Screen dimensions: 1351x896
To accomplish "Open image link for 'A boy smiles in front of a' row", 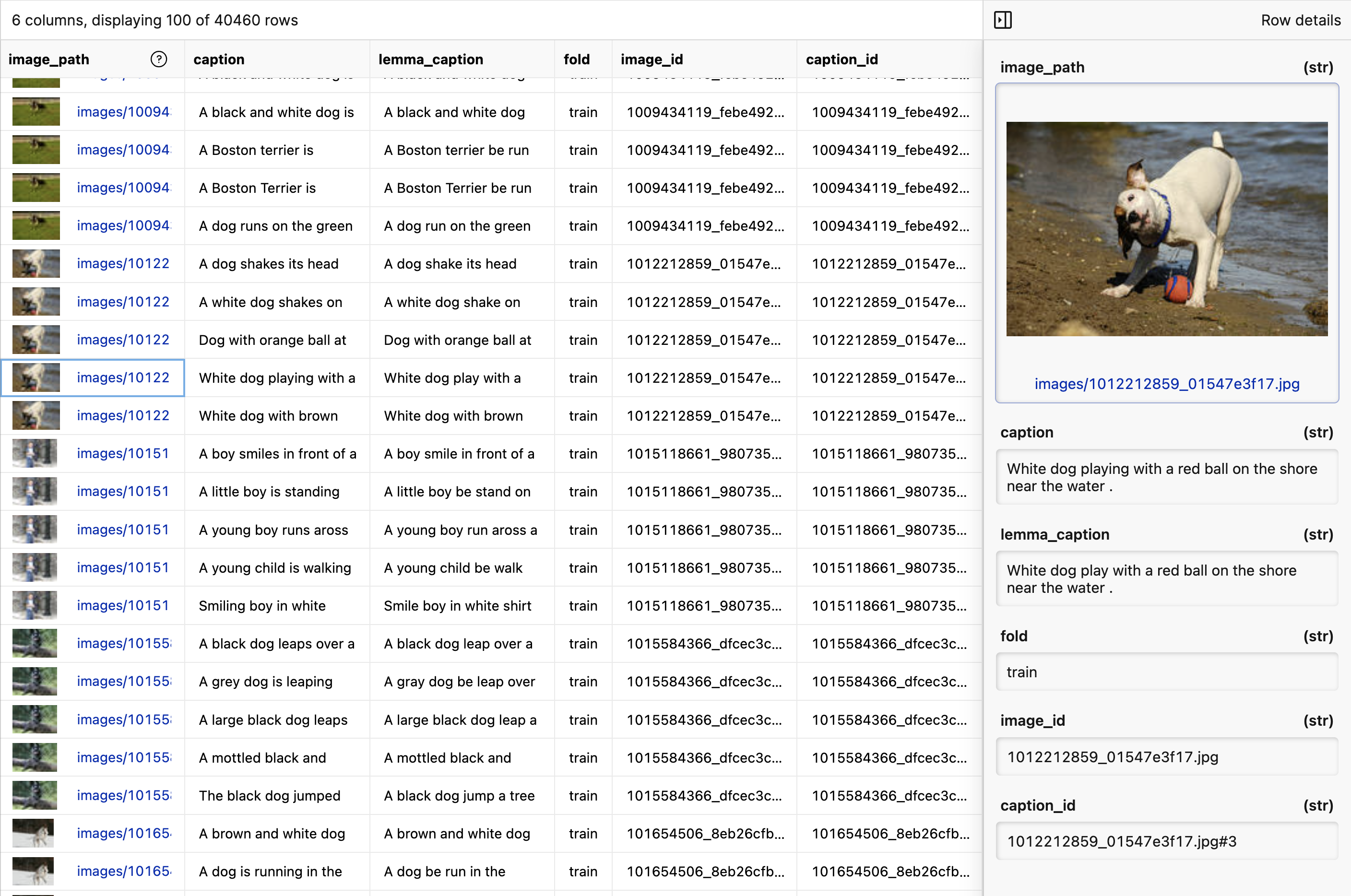I will pyautogui.click(x=123, y=453).
